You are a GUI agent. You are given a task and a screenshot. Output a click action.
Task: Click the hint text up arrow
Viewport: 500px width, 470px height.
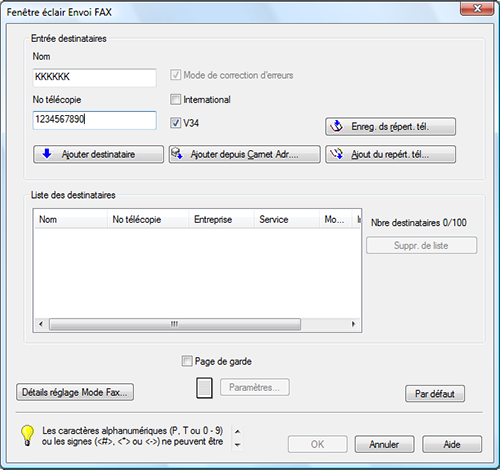(x=237, y=431)
